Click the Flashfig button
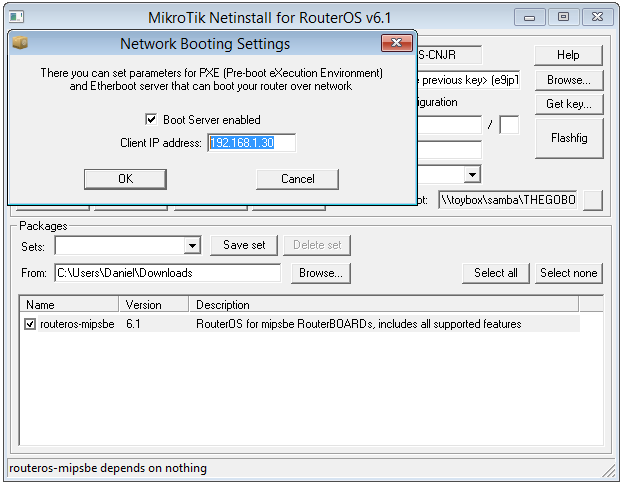Screen dimensions: 621x484 tap(569, 138)
